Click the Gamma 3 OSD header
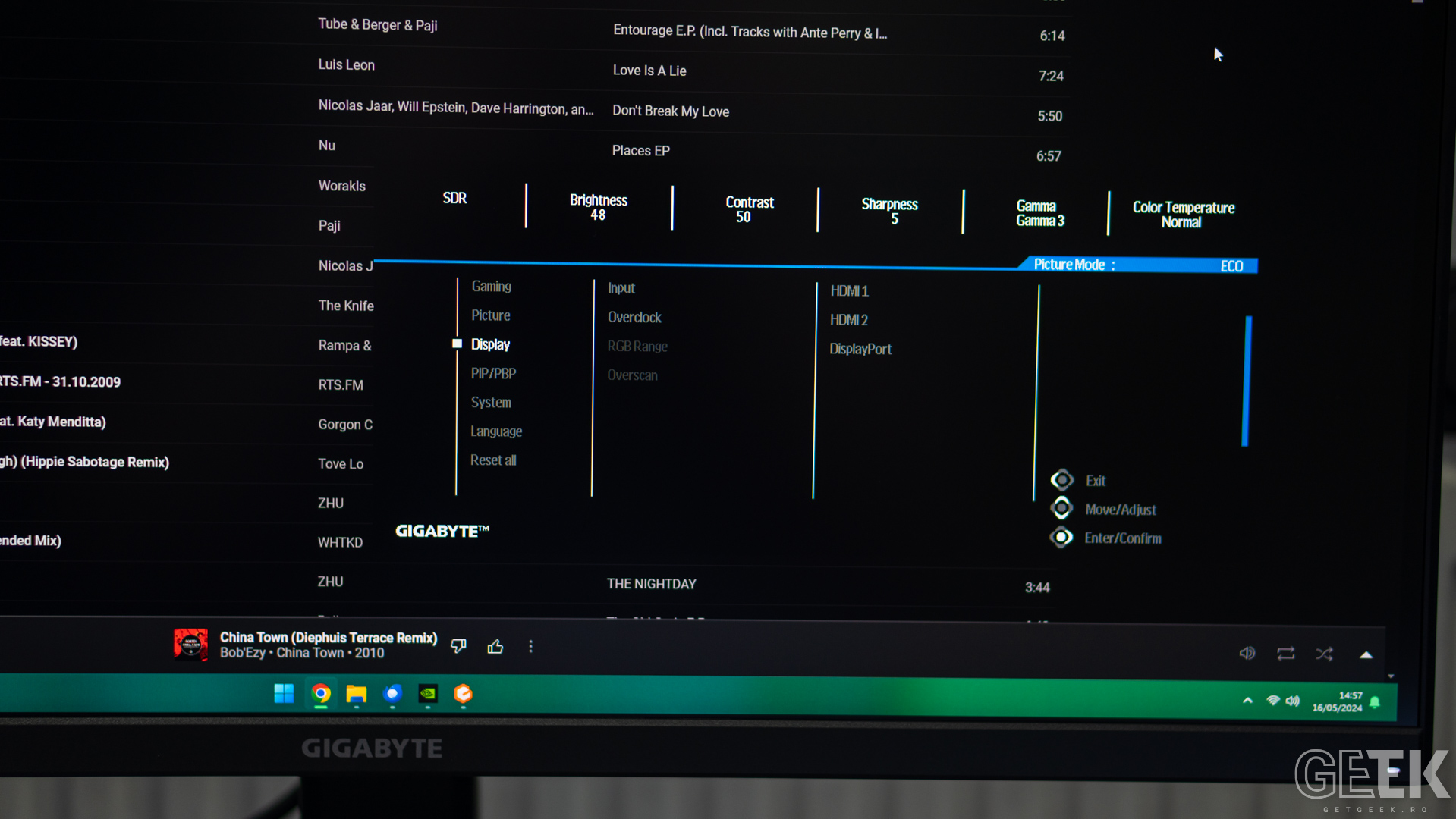The height and width of the screenshot is (819, 1456). 1039,213
